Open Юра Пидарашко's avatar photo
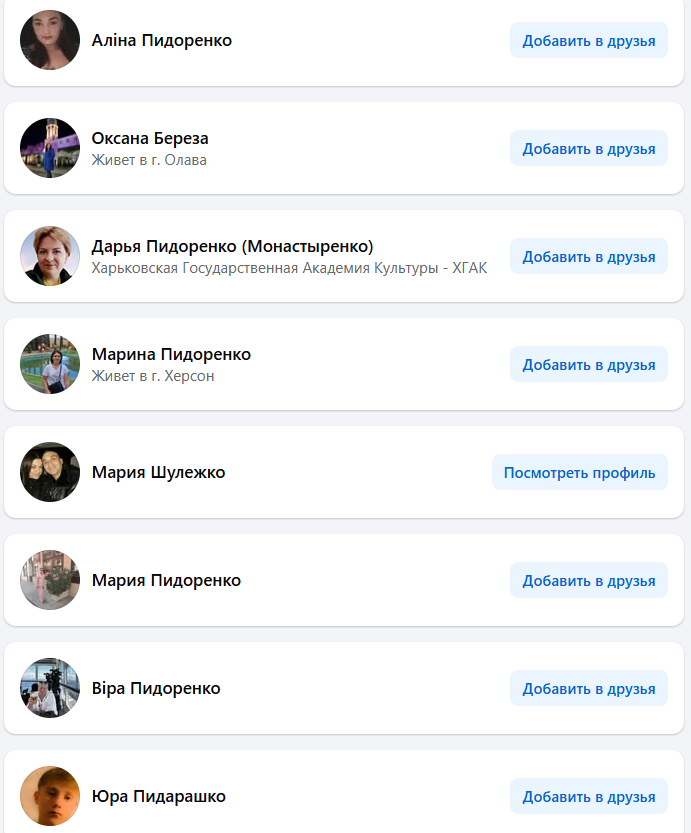 click(50, 796)
